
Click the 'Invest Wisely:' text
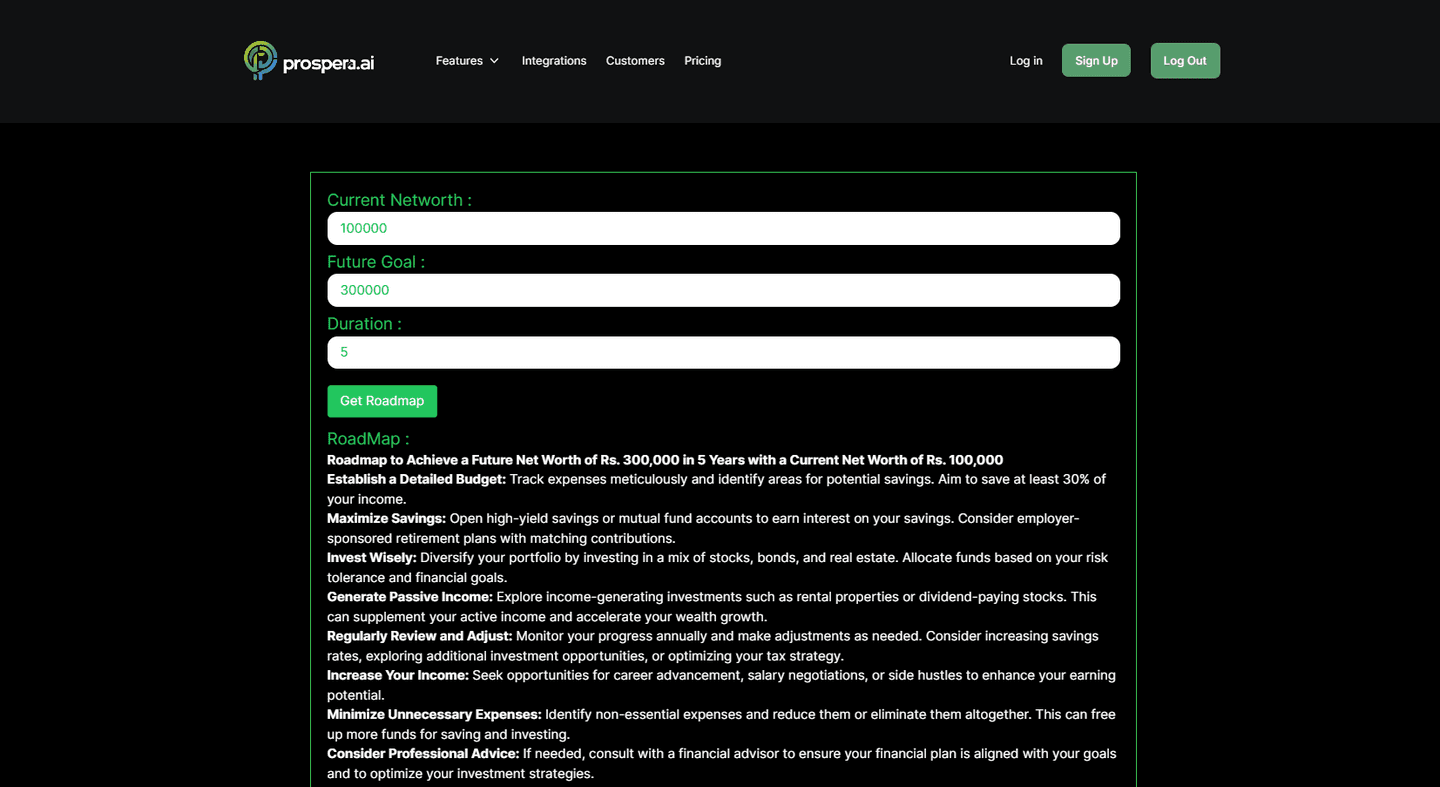coord(372,557)
